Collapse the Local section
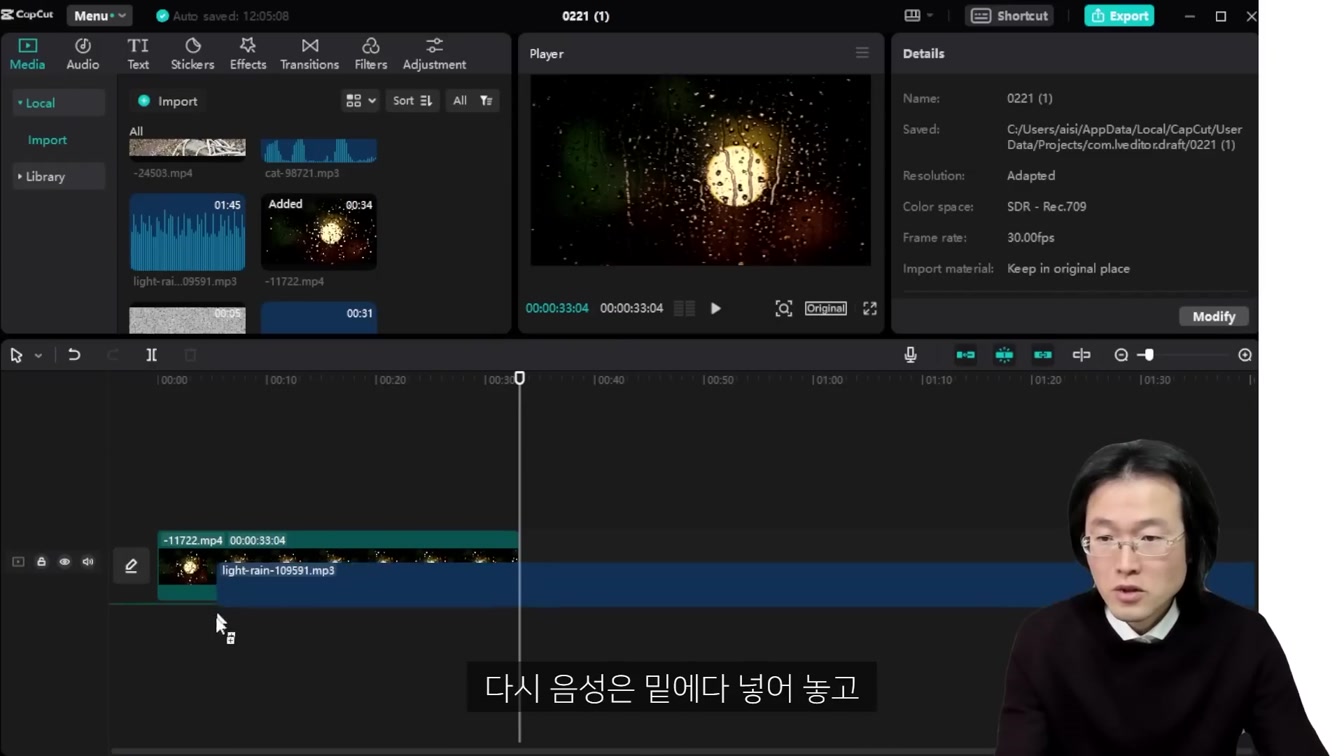The width and height of the screenshot is (1344, 756). (58, 103)
